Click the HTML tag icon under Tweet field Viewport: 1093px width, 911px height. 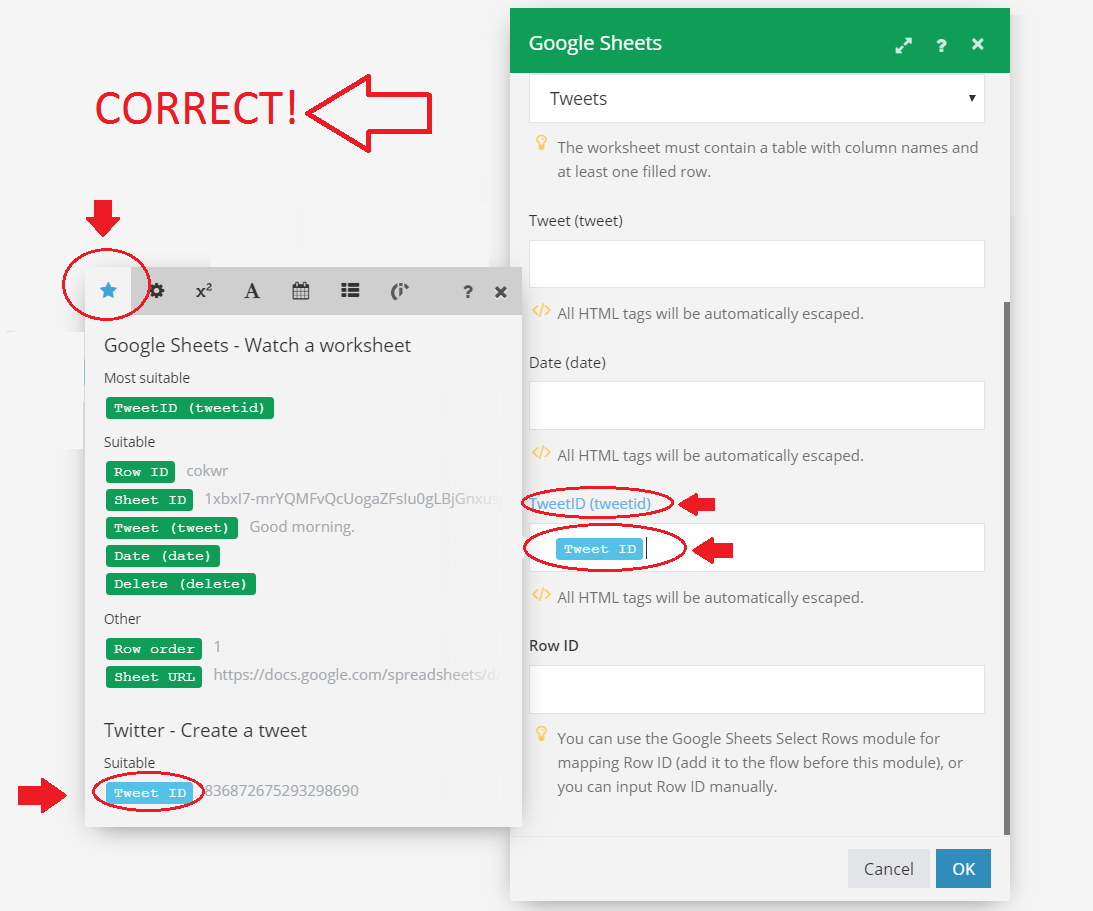(541, 310)
